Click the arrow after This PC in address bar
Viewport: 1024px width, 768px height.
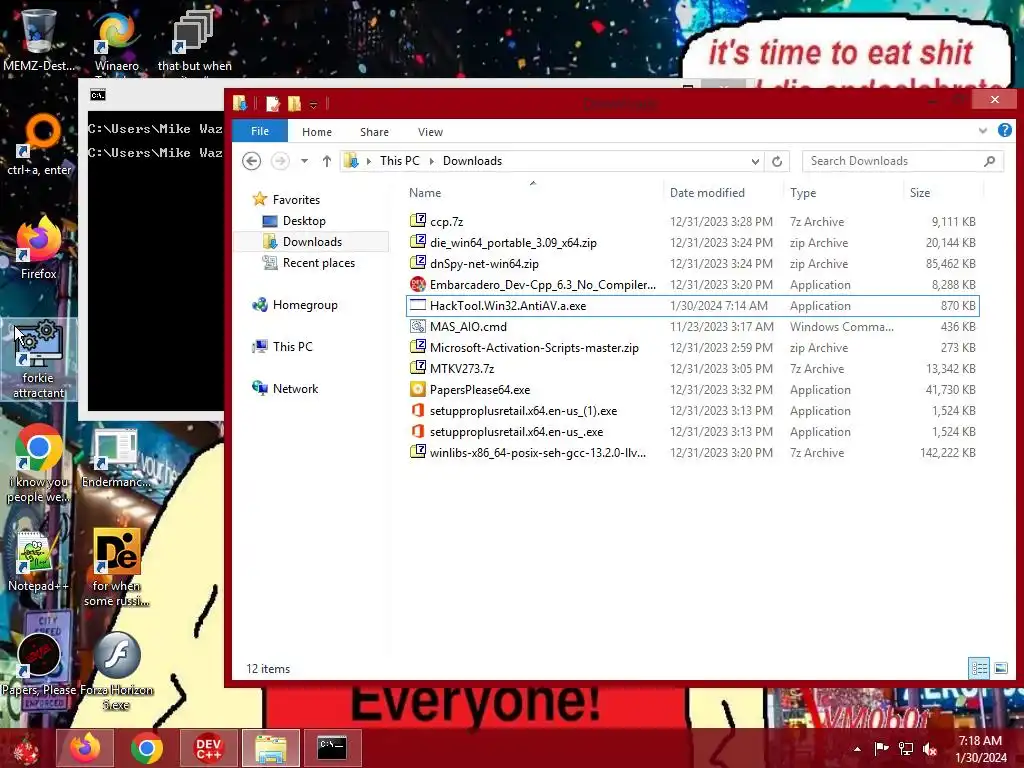click(431, 161)
